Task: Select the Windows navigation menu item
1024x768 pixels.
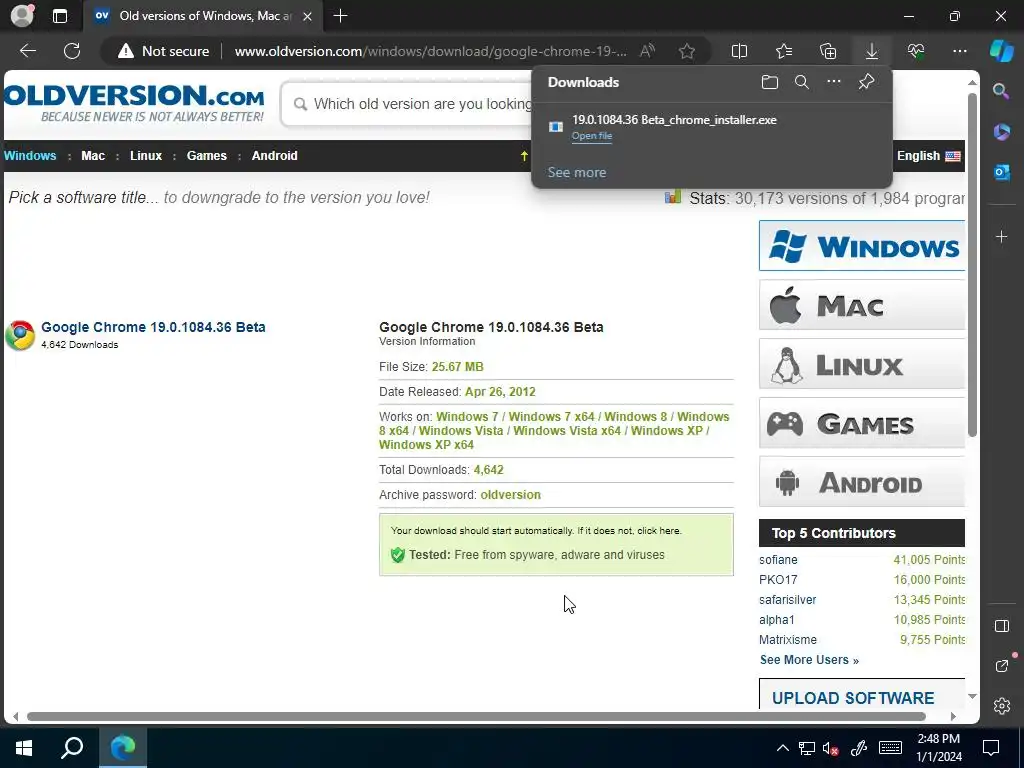Action: [x=30, y=155]
